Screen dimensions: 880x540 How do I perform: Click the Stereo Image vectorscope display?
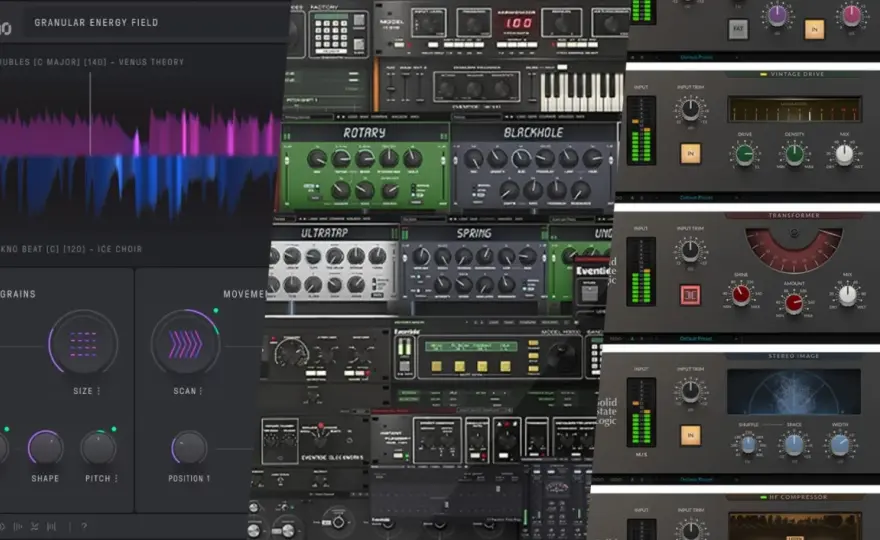coord(794,391)
